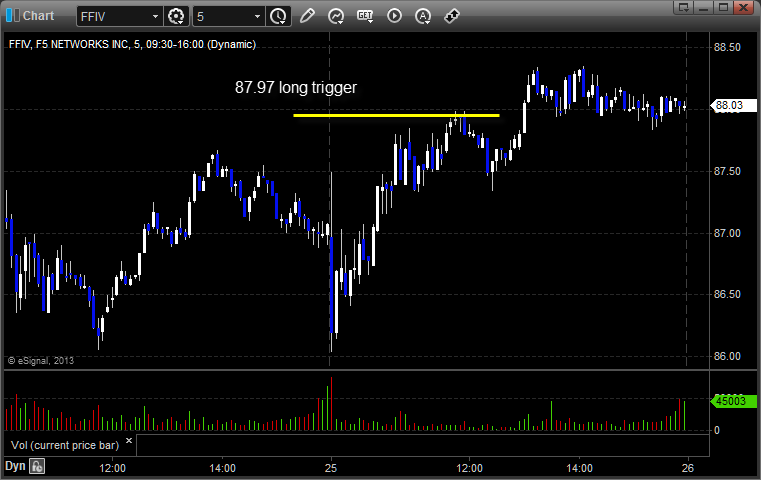Click the 88.50 price axis label
Screen dimensions: 761x480
pyautogui.click(x=728, y=47)
